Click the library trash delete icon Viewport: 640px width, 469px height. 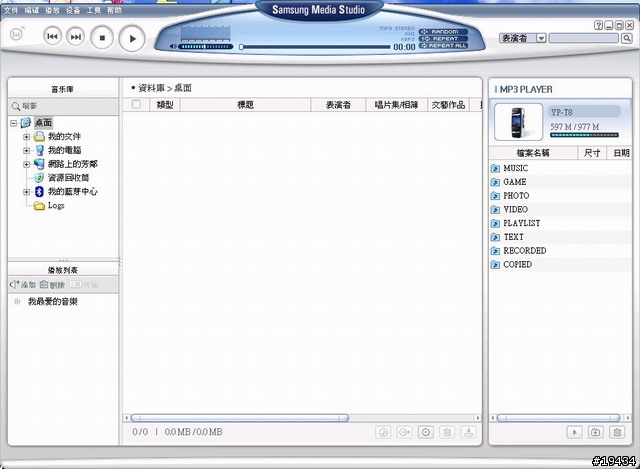pyautogui.click(x=447, y=432)
